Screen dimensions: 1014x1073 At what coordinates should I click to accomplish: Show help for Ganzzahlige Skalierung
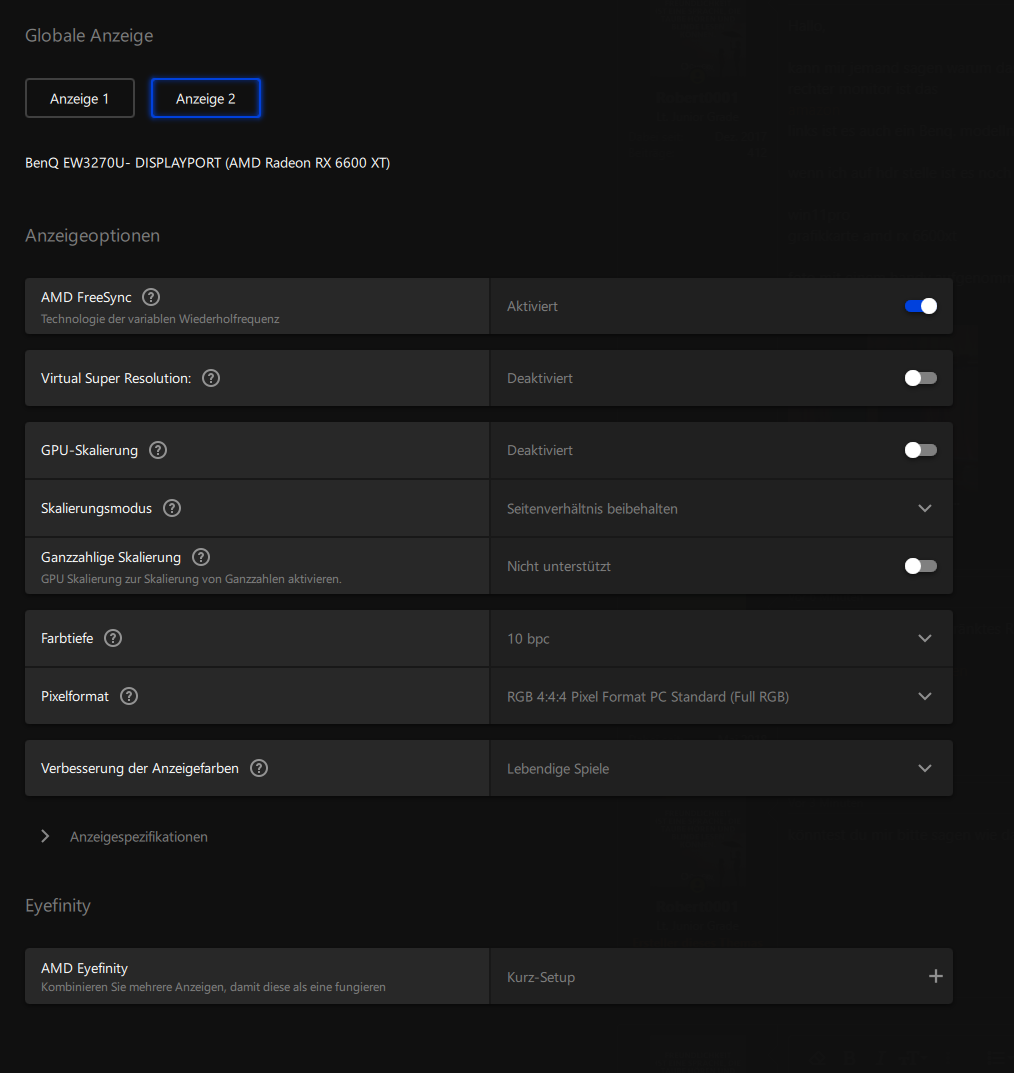201,557
